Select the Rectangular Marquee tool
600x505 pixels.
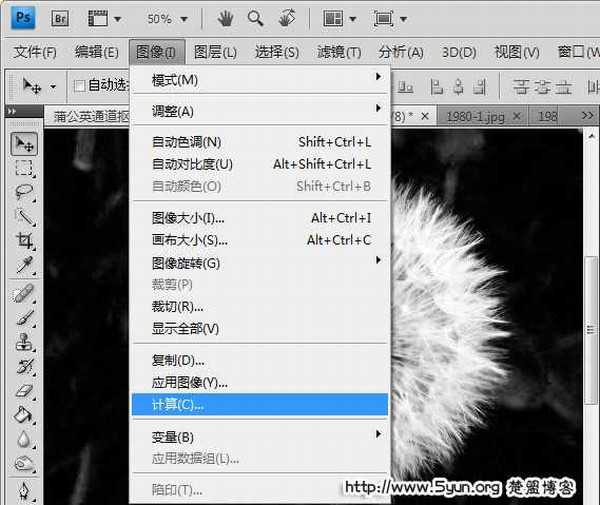pyautogui.click(x=24, y=168)
